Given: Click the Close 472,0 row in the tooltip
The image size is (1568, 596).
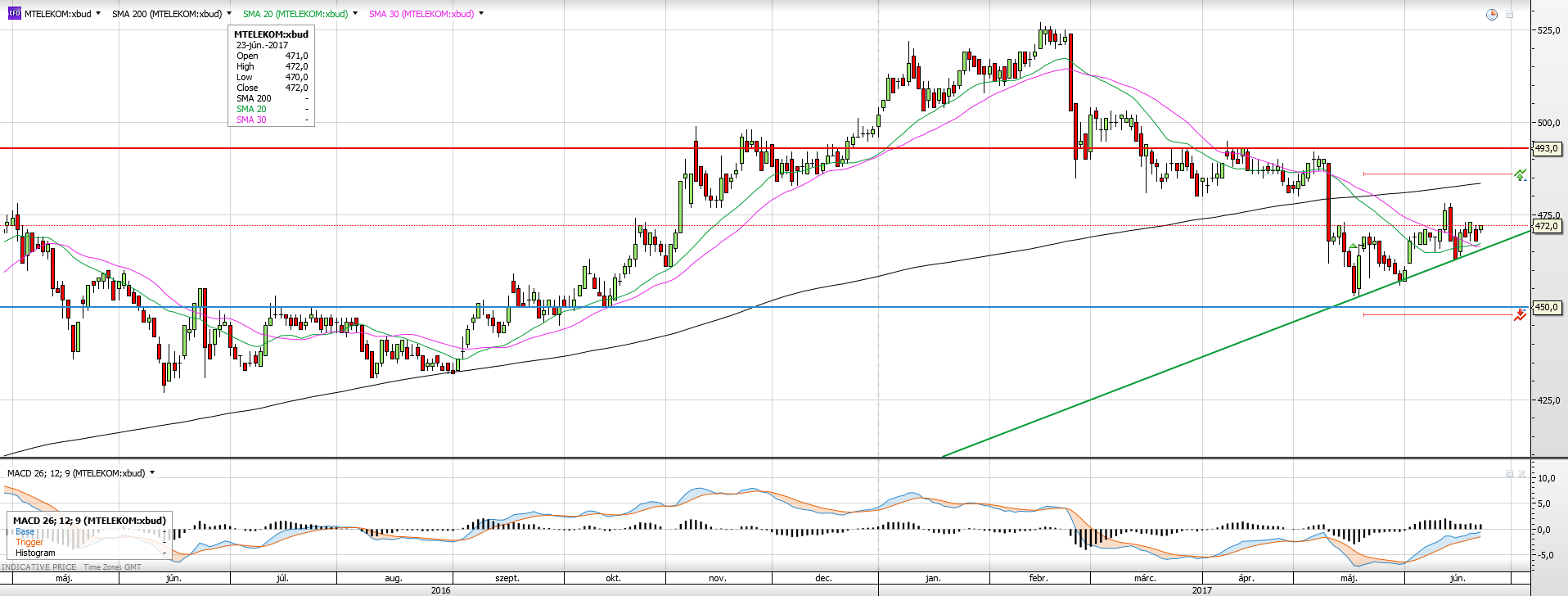Looking at the screenshot, I should (x=273, y=88).
